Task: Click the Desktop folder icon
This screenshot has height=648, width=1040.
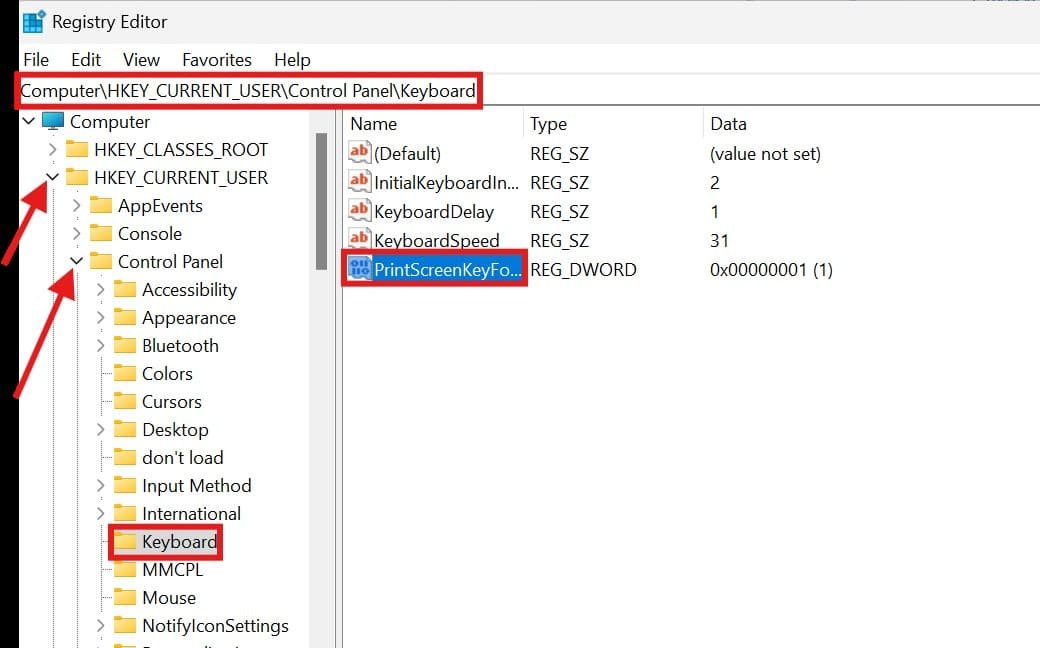Action: pos(125,429)
